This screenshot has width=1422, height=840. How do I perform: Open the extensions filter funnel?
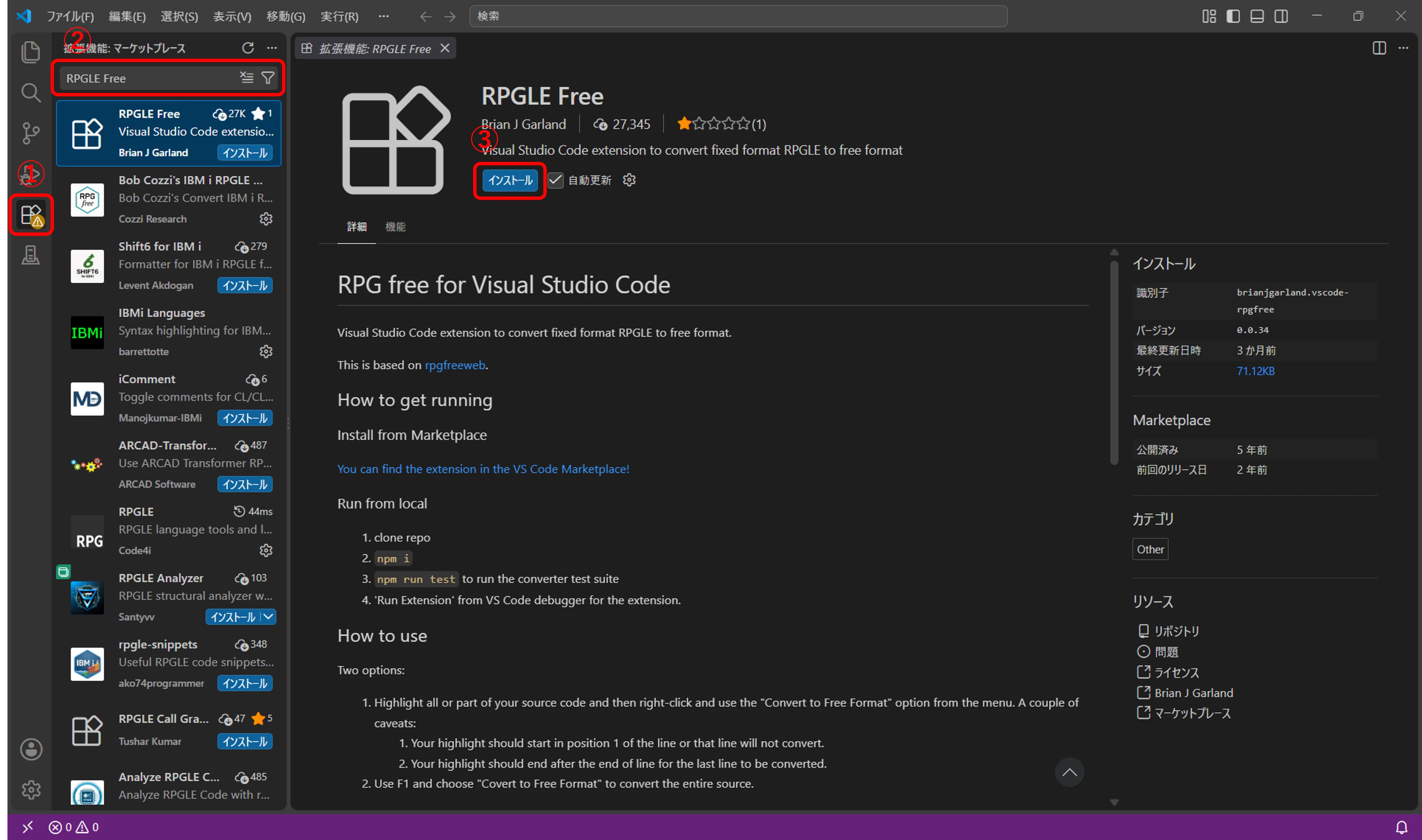tap(268, 77)
